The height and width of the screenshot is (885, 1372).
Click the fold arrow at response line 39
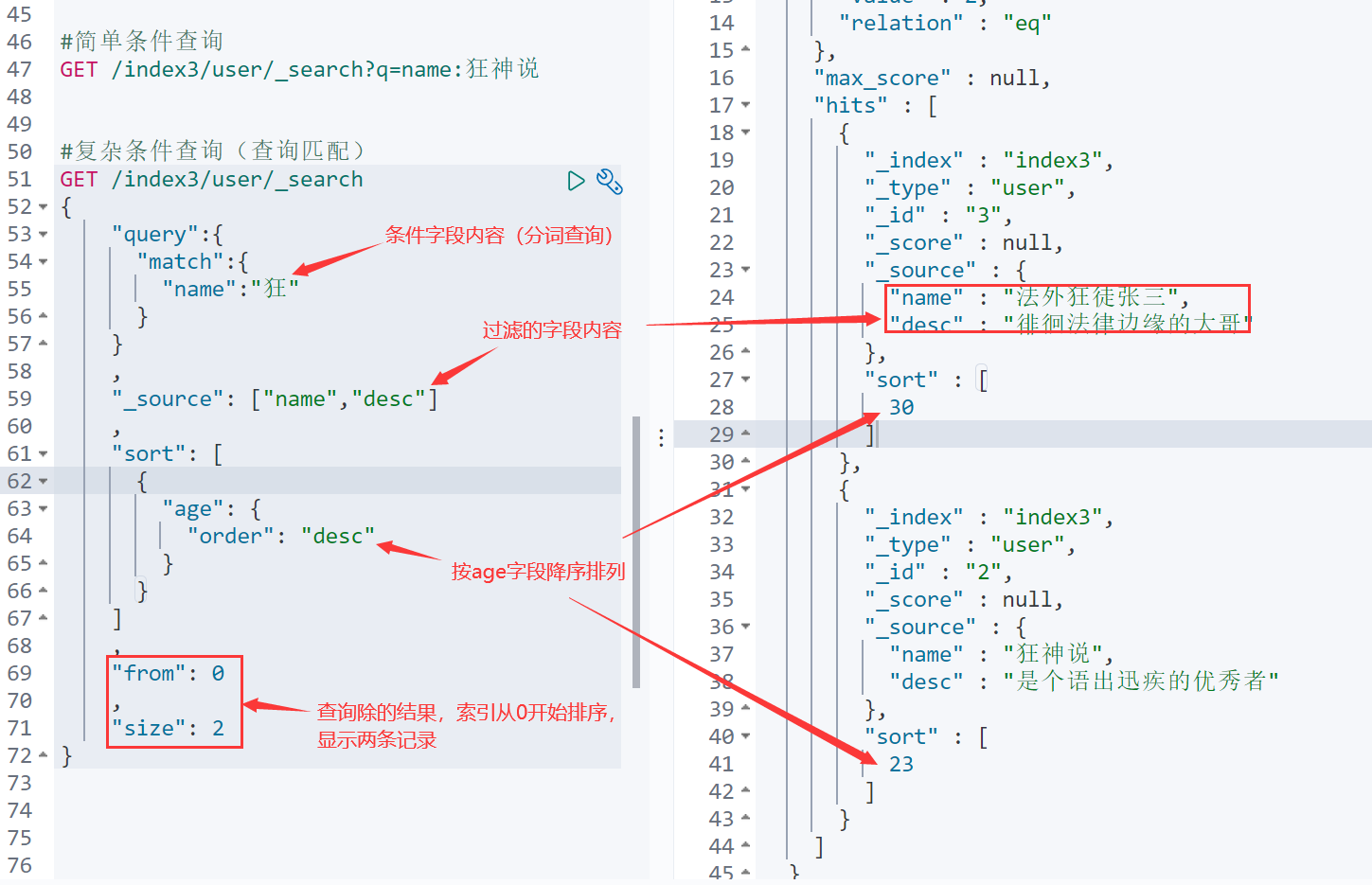(x=746, y=708)
